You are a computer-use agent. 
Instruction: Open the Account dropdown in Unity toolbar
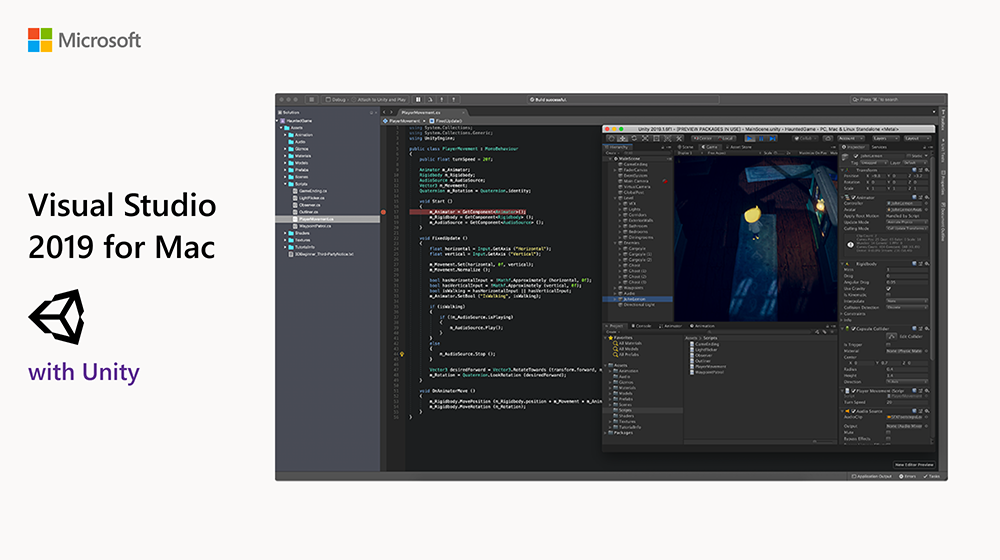tap(851, 138)
